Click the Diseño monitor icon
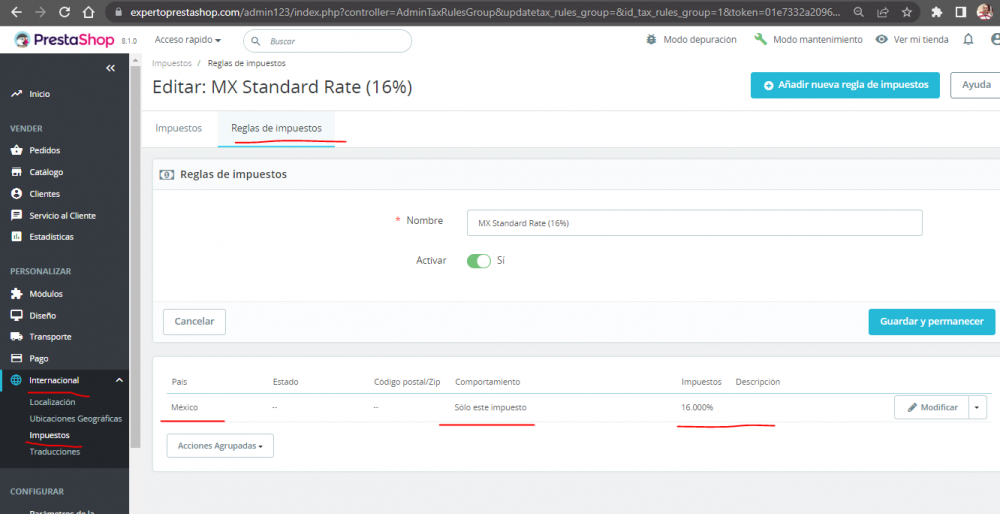 [x=17, y=316]
